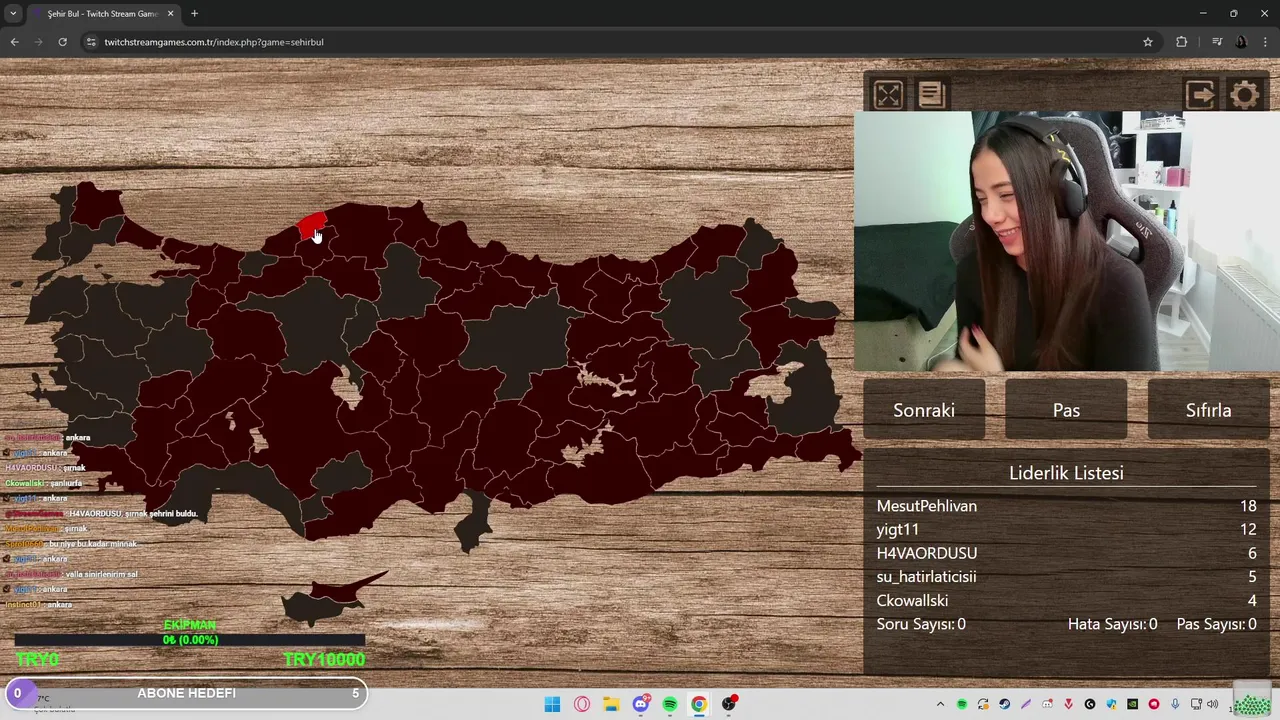Click the ABONE HEDEFİ goal bar
1280x720 pixels.
click(x=186, y=693)
